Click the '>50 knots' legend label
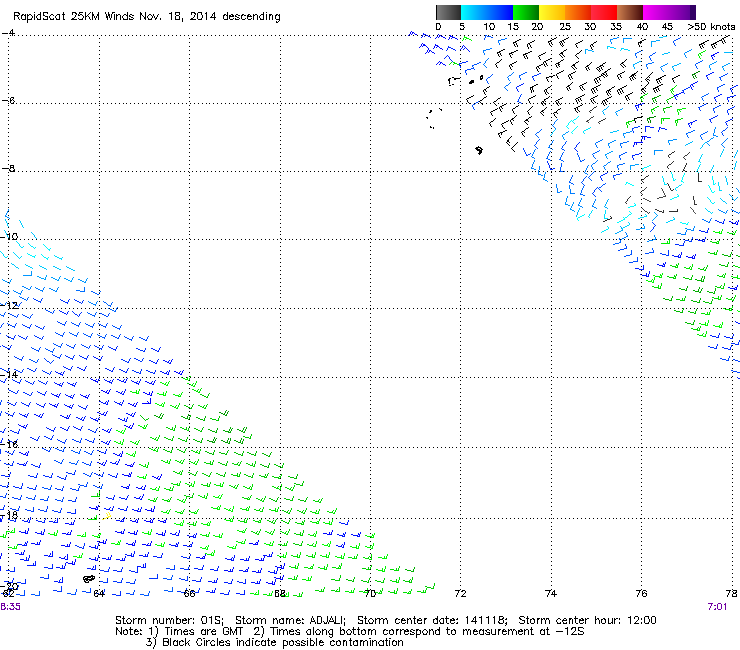This screenshot has height=650, width=740. point(711,27)
